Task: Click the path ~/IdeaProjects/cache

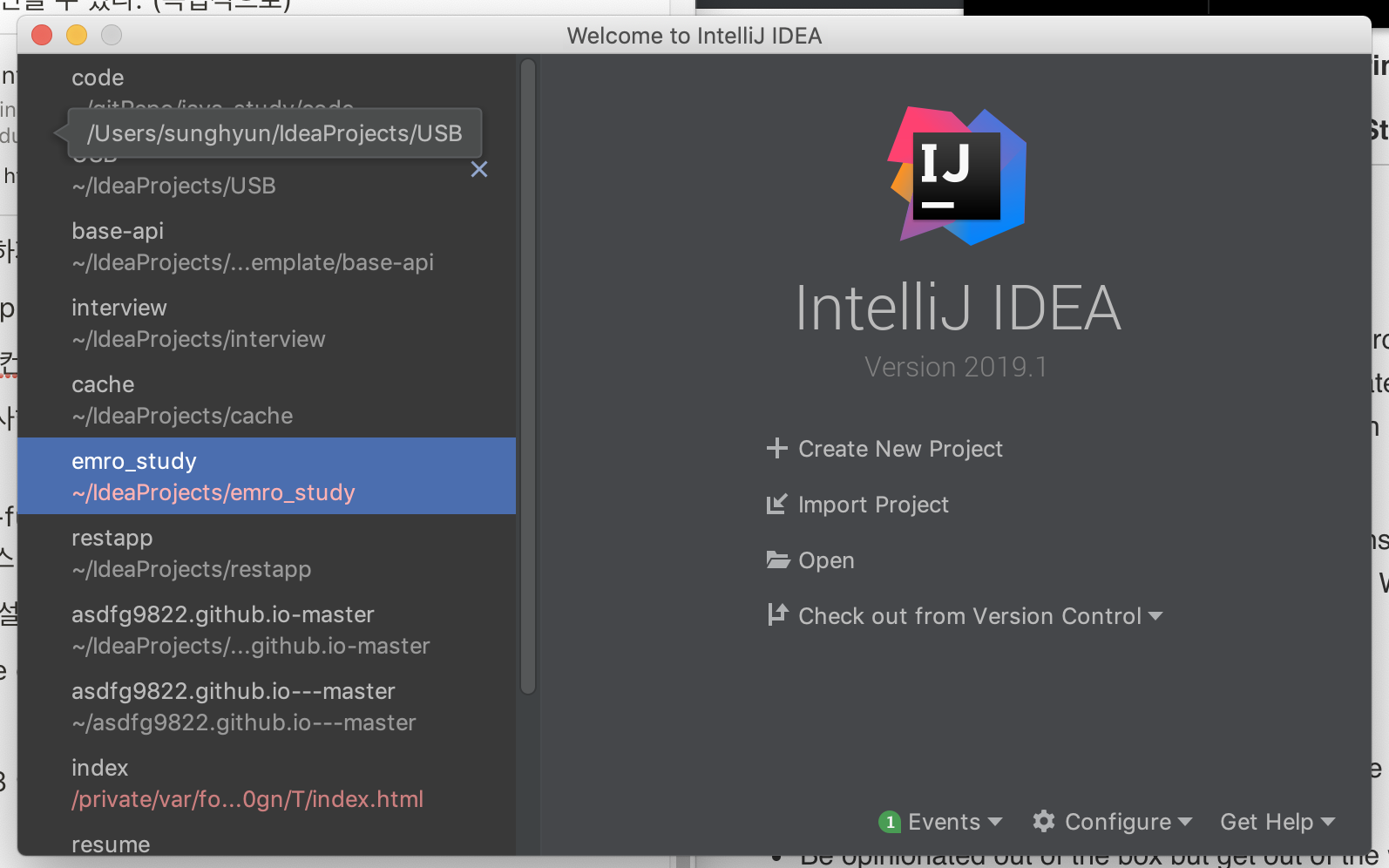Action: 182,416
